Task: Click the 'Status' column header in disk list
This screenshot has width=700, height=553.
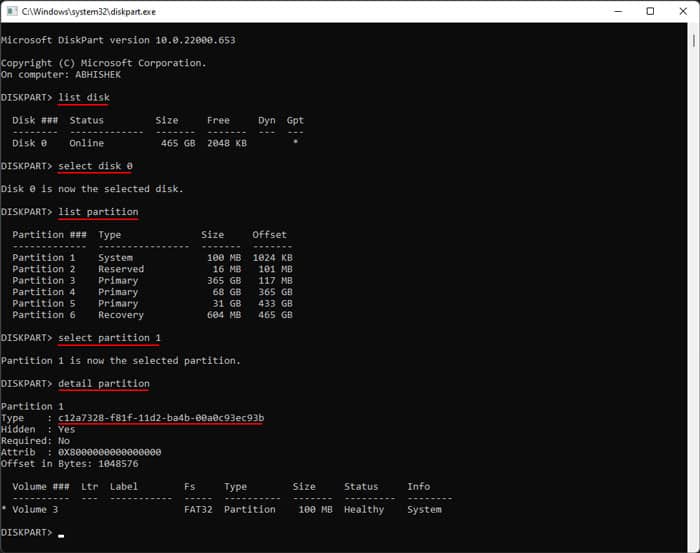Action: click(87, 120)
